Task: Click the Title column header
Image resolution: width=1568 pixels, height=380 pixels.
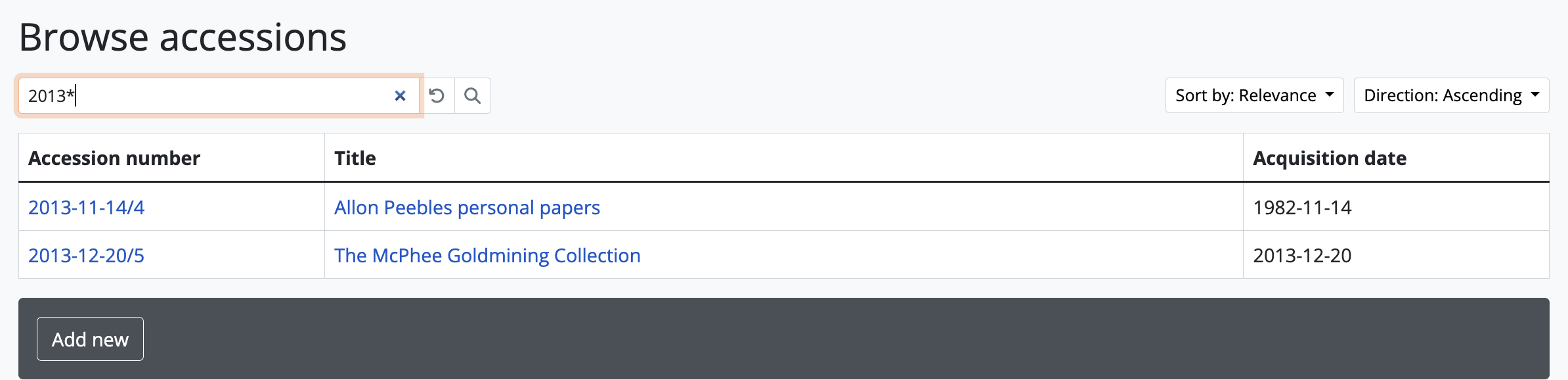Action: 355,158
